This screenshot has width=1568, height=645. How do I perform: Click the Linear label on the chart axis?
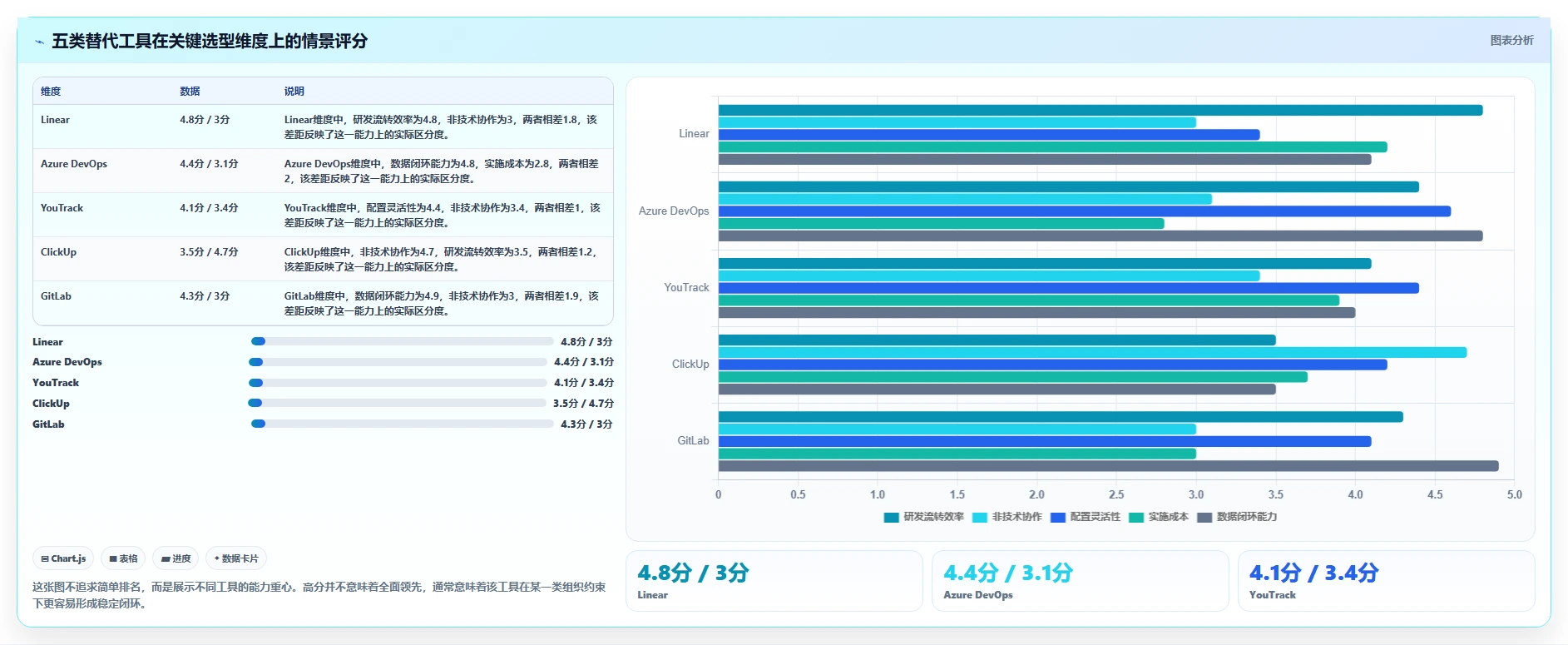tap(694, 134)
